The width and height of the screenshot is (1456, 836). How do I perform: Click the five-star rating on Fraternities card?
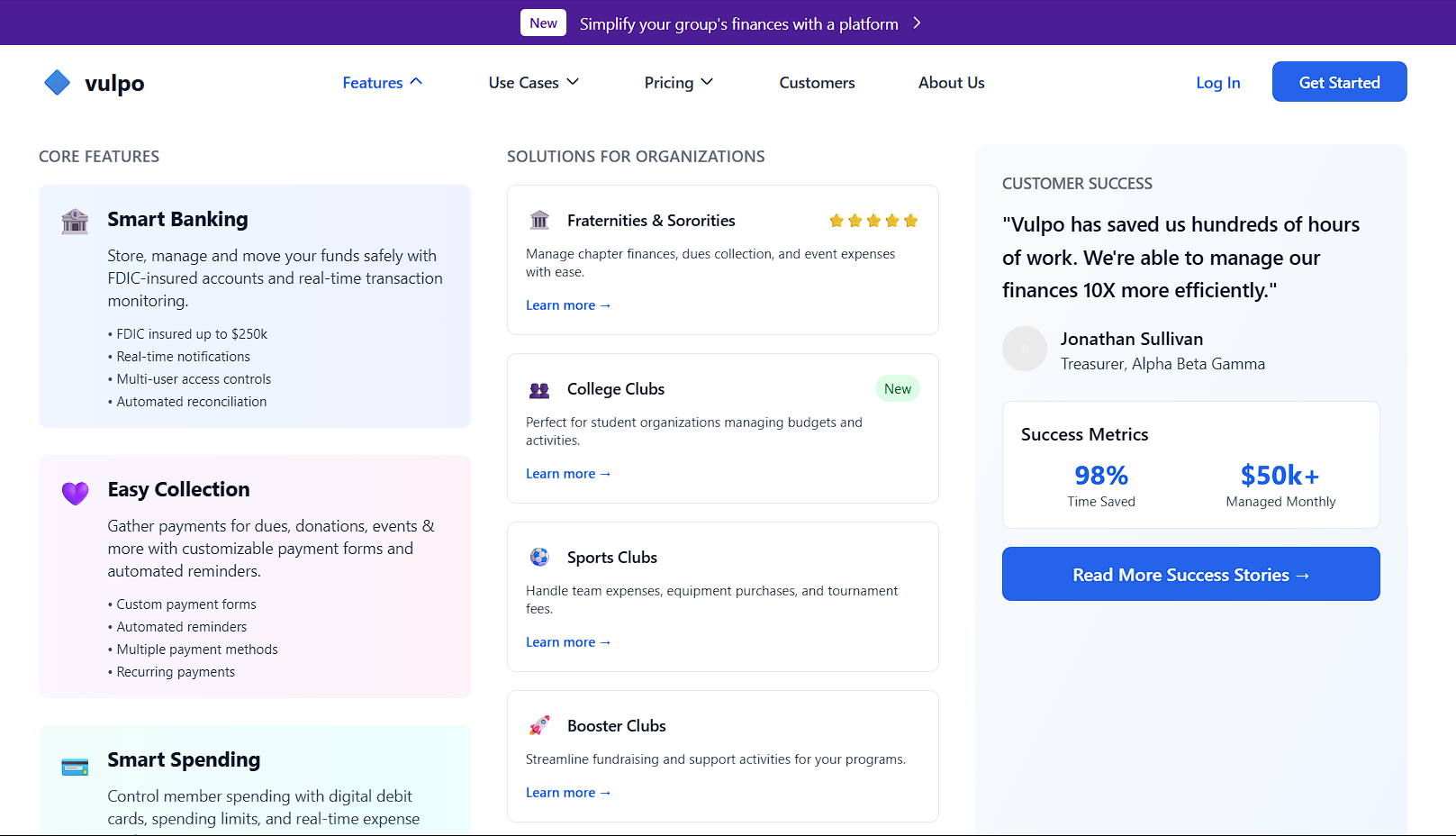click(873, 221)
